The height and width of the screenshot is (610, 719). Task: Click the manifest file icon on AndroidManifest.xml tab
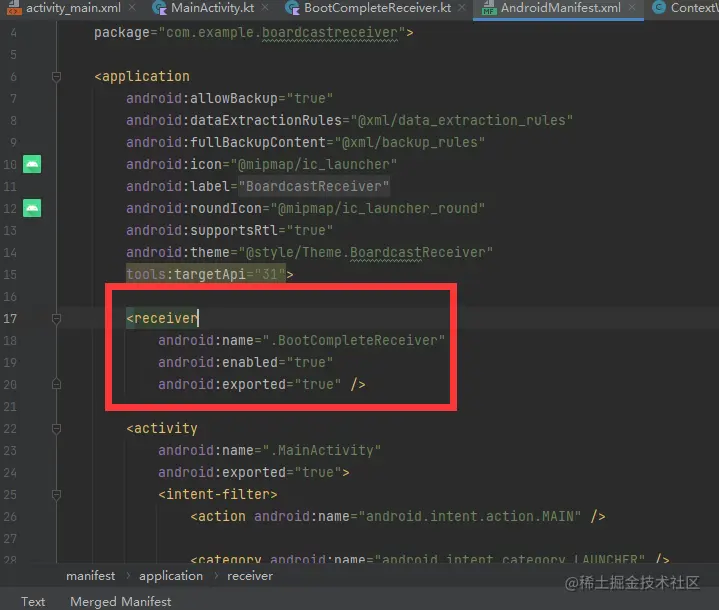click(489, 8)
